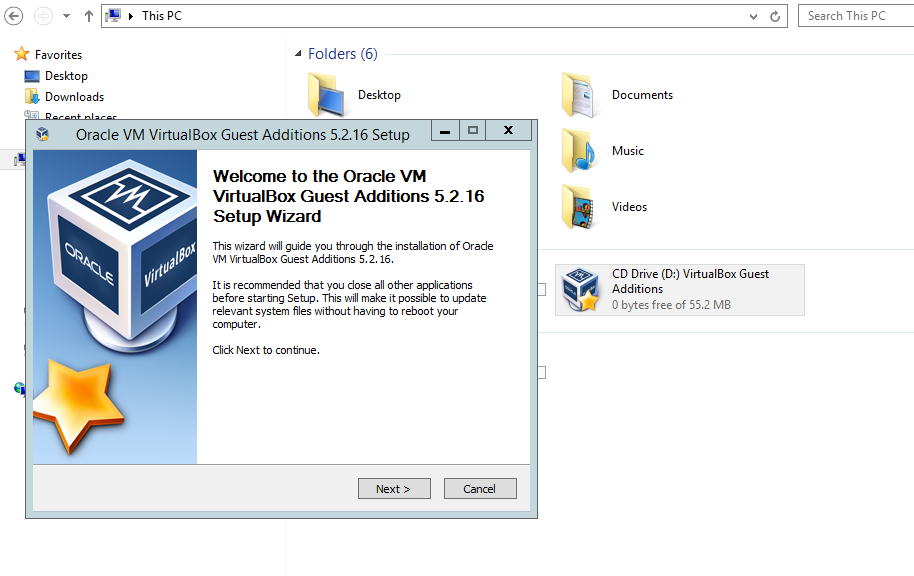Screen dimensions: 914x576
Task: Select the Desktop folder icon
Action: pyautogui.click(x=325, y=95)
